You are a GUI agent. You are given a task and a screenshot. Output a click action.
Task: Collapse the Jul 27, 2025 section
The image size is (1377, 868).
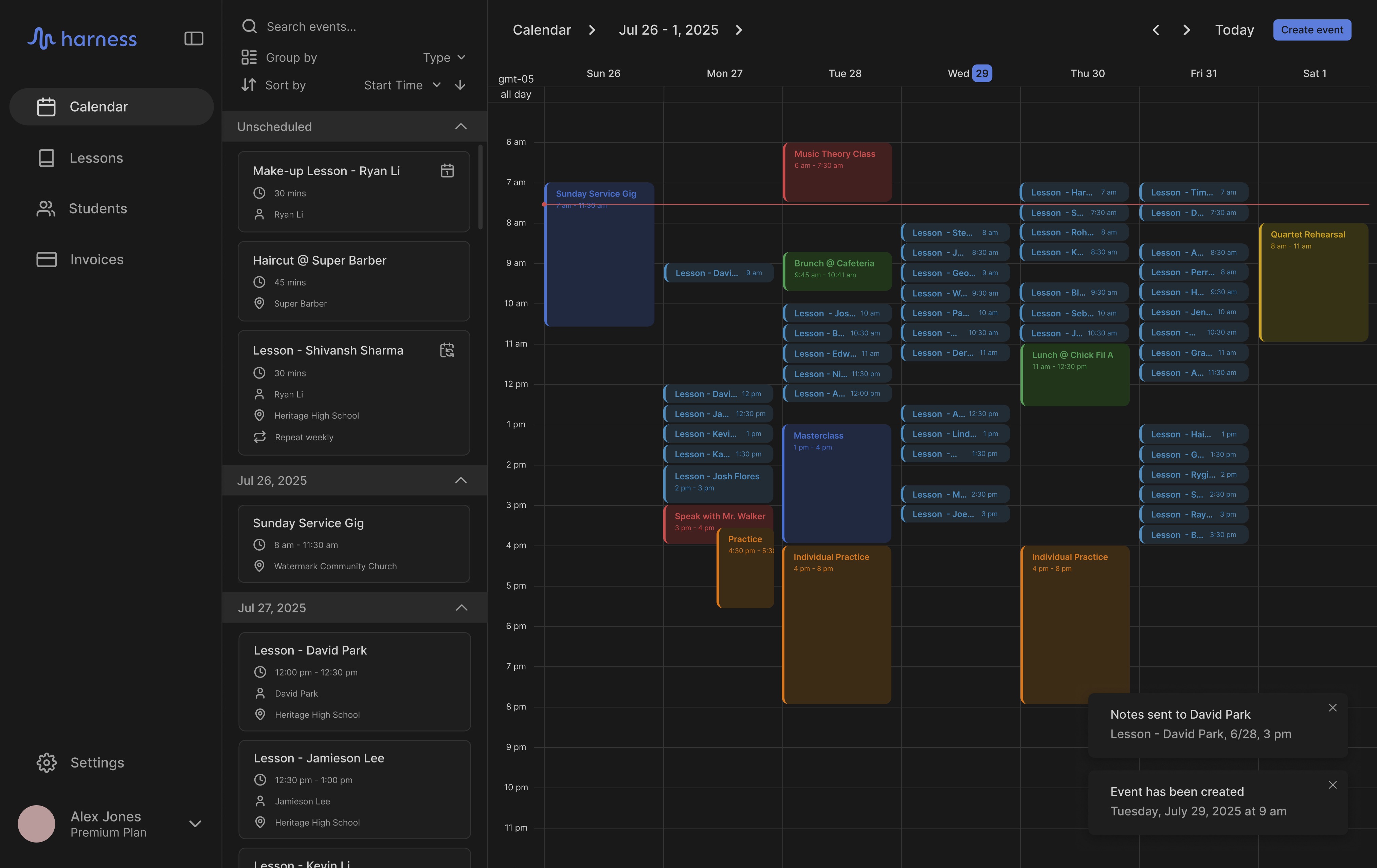click(x=461, y=607)
